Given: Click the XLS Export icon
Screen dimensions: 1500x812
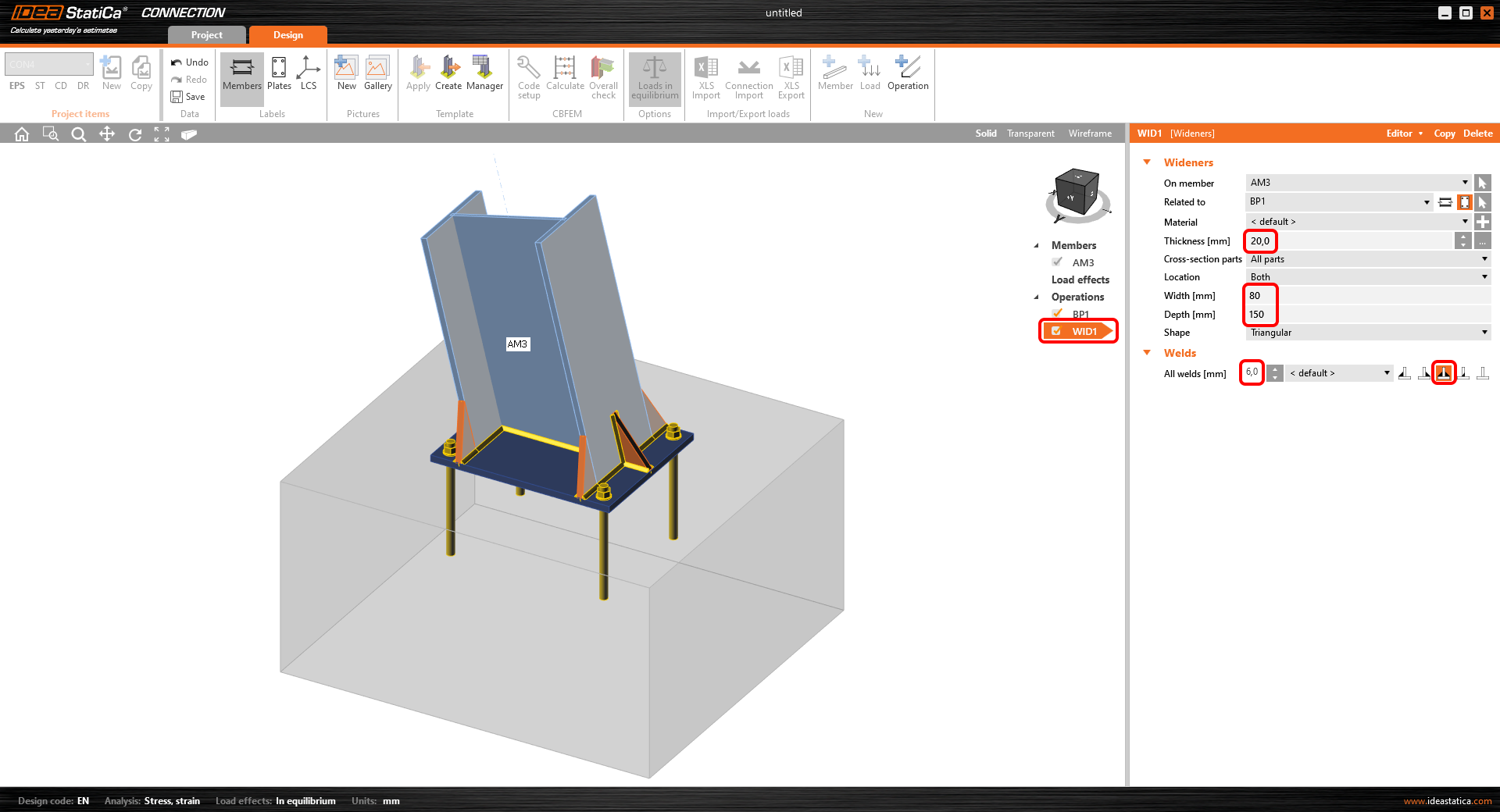Looking at the screenshot, I should pos(791,77).
